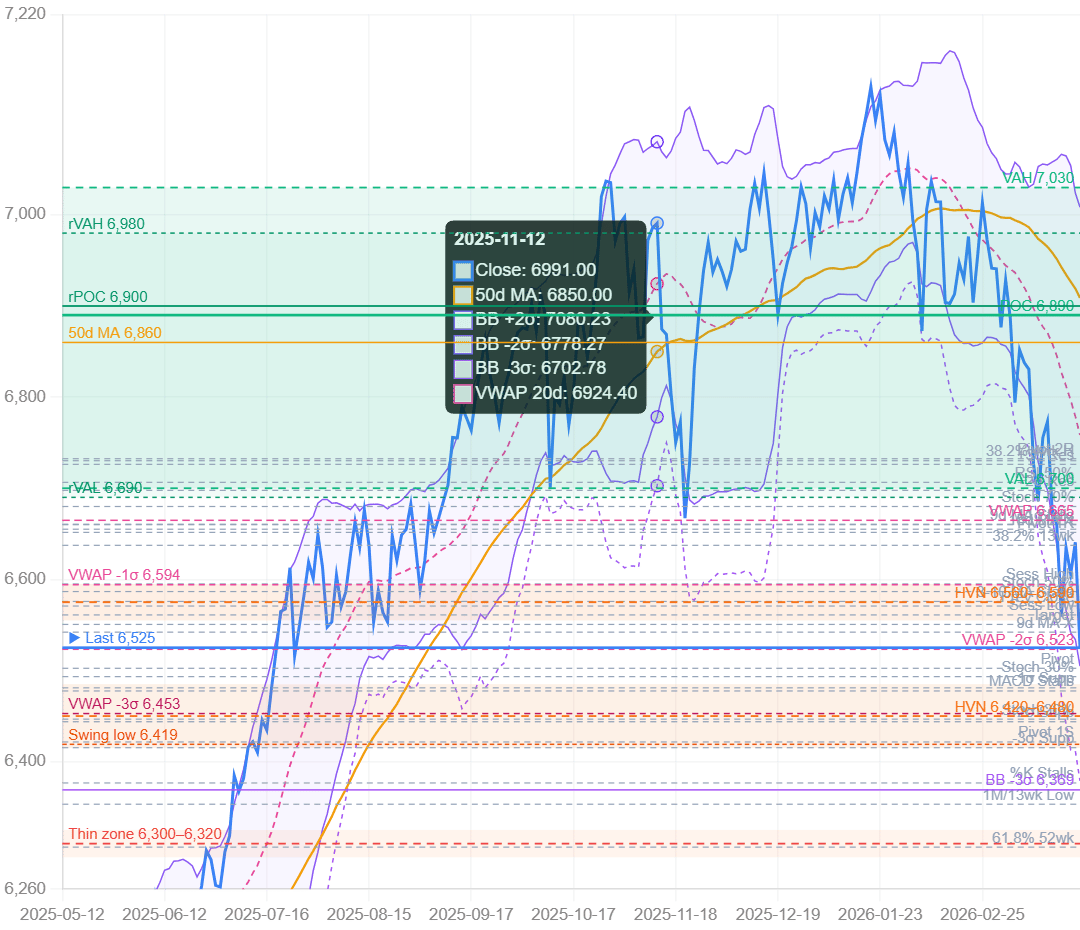Screen dimensions: 1080x930
Task: Click the 7,000 y-axis tick label
Action: pyautogui.click(x=28, y=214)
